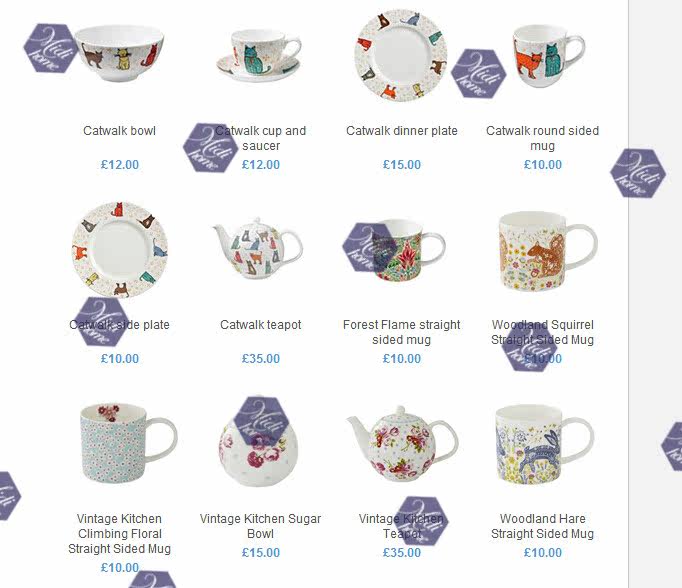
Task: Click the £15.00 price under dinner plate
Action: (x=401, y=165)
